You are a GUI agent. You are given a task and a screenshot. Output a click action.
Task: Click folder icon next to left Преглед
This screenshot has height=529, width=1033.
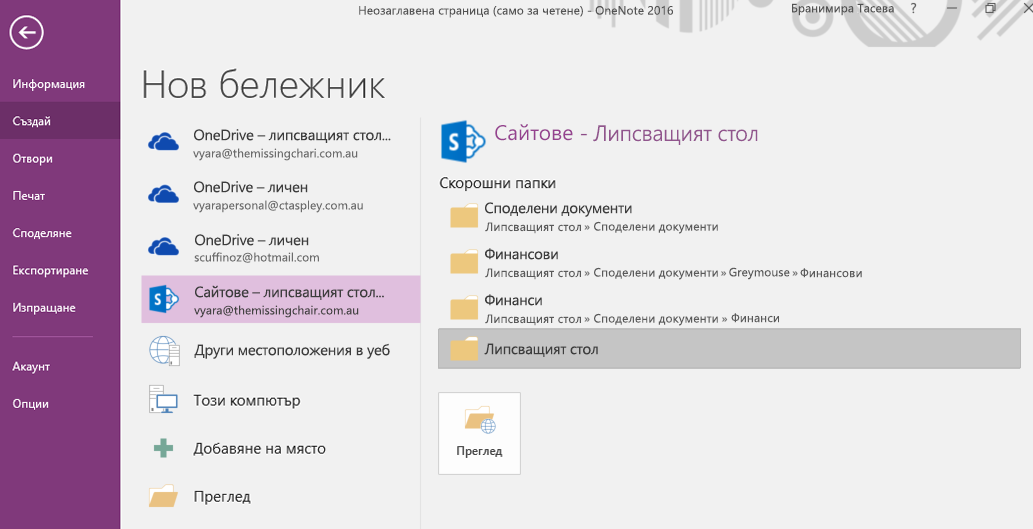pos(163,496)
